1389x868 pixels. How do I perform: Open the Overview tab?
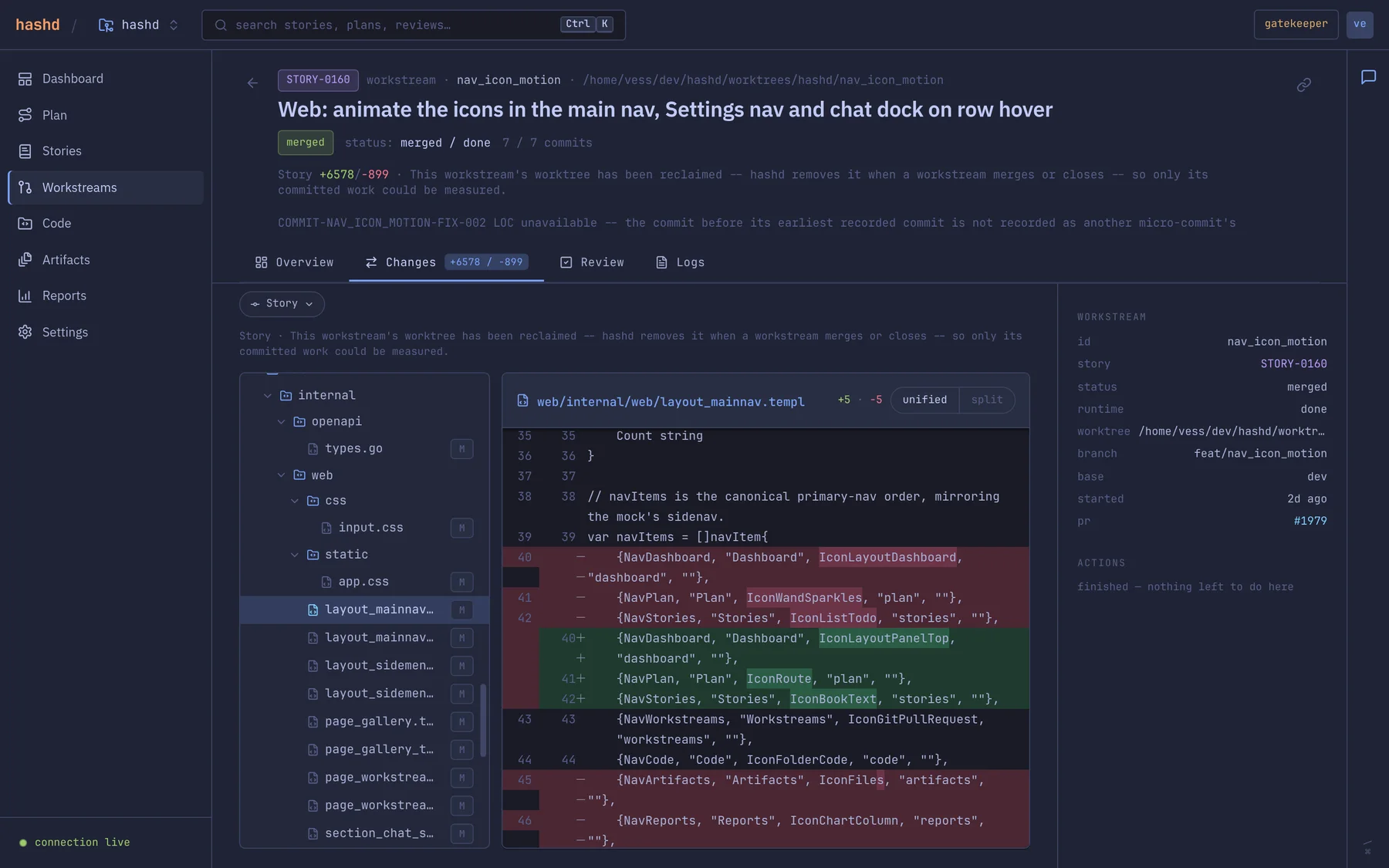click(x=294, y=263)
